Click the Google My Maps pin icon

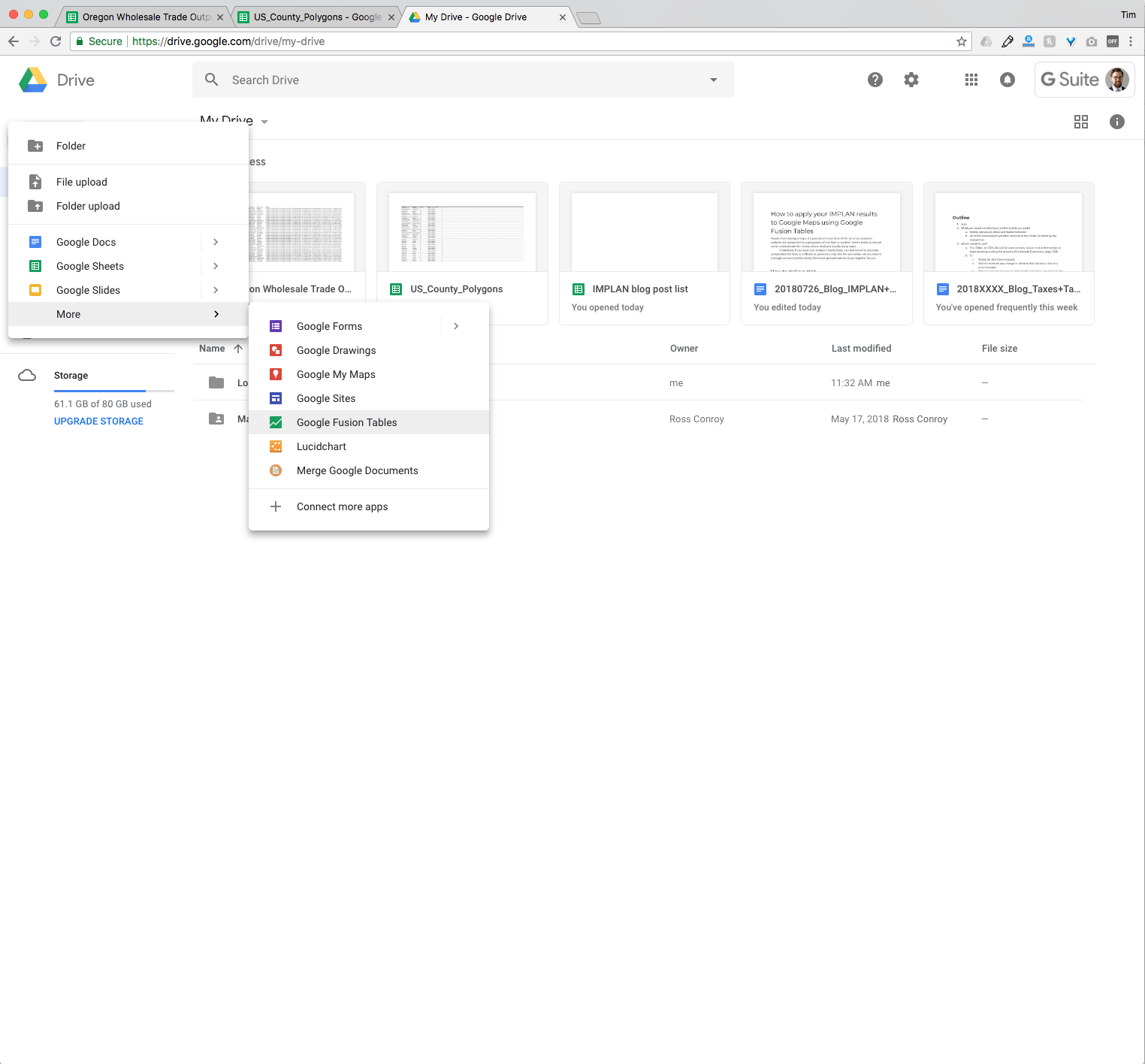pos(276,374)
